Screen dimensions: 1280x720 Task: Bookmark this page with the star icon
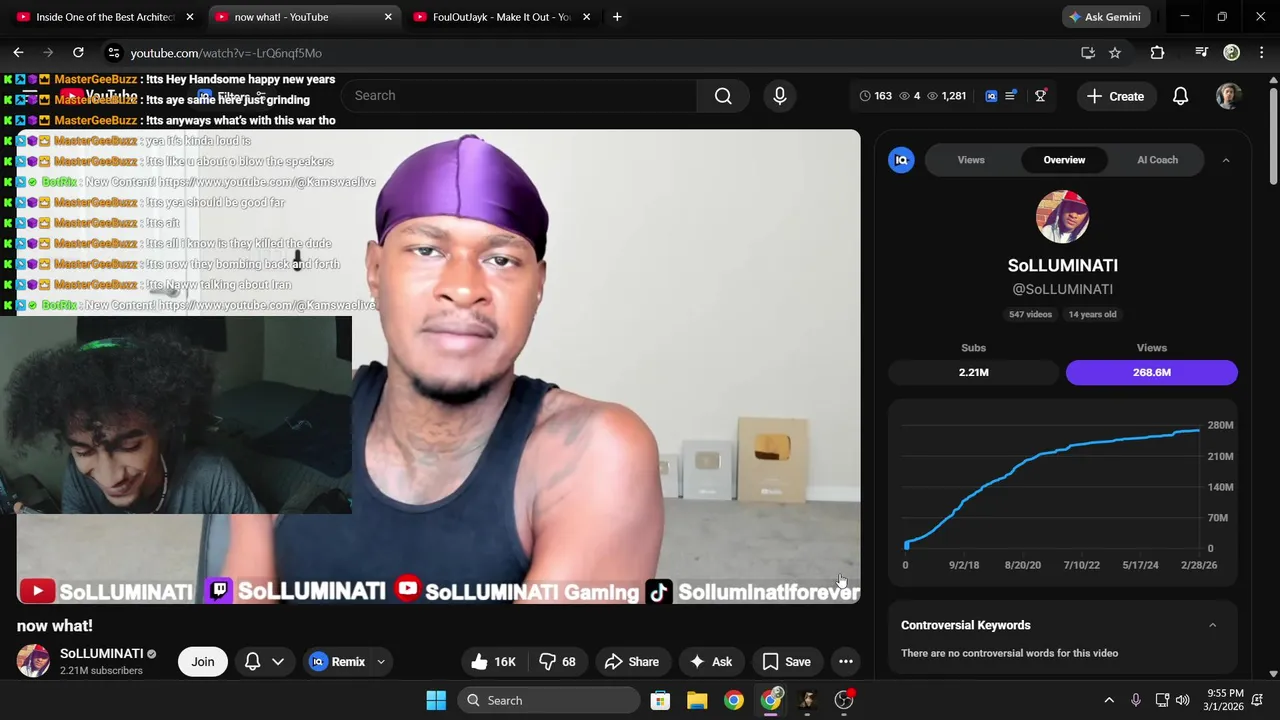(1115, 53)
